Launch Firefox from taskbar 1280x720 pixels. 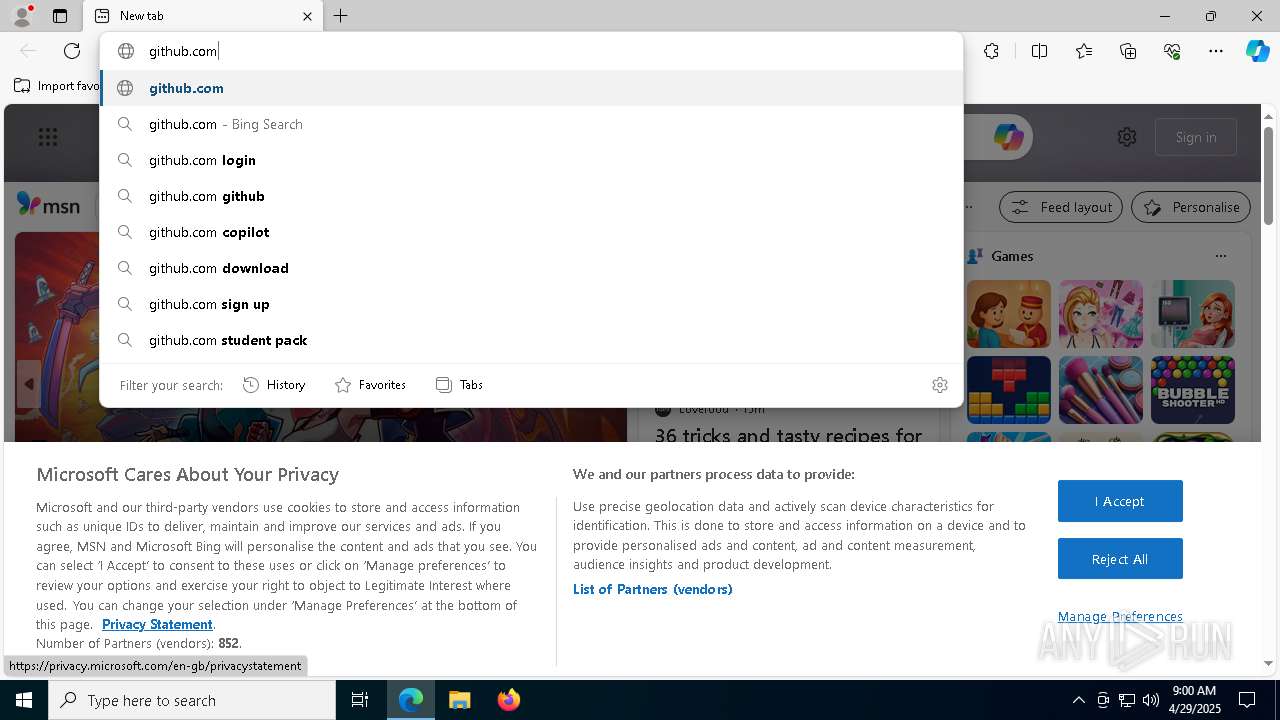coord(508,700)
